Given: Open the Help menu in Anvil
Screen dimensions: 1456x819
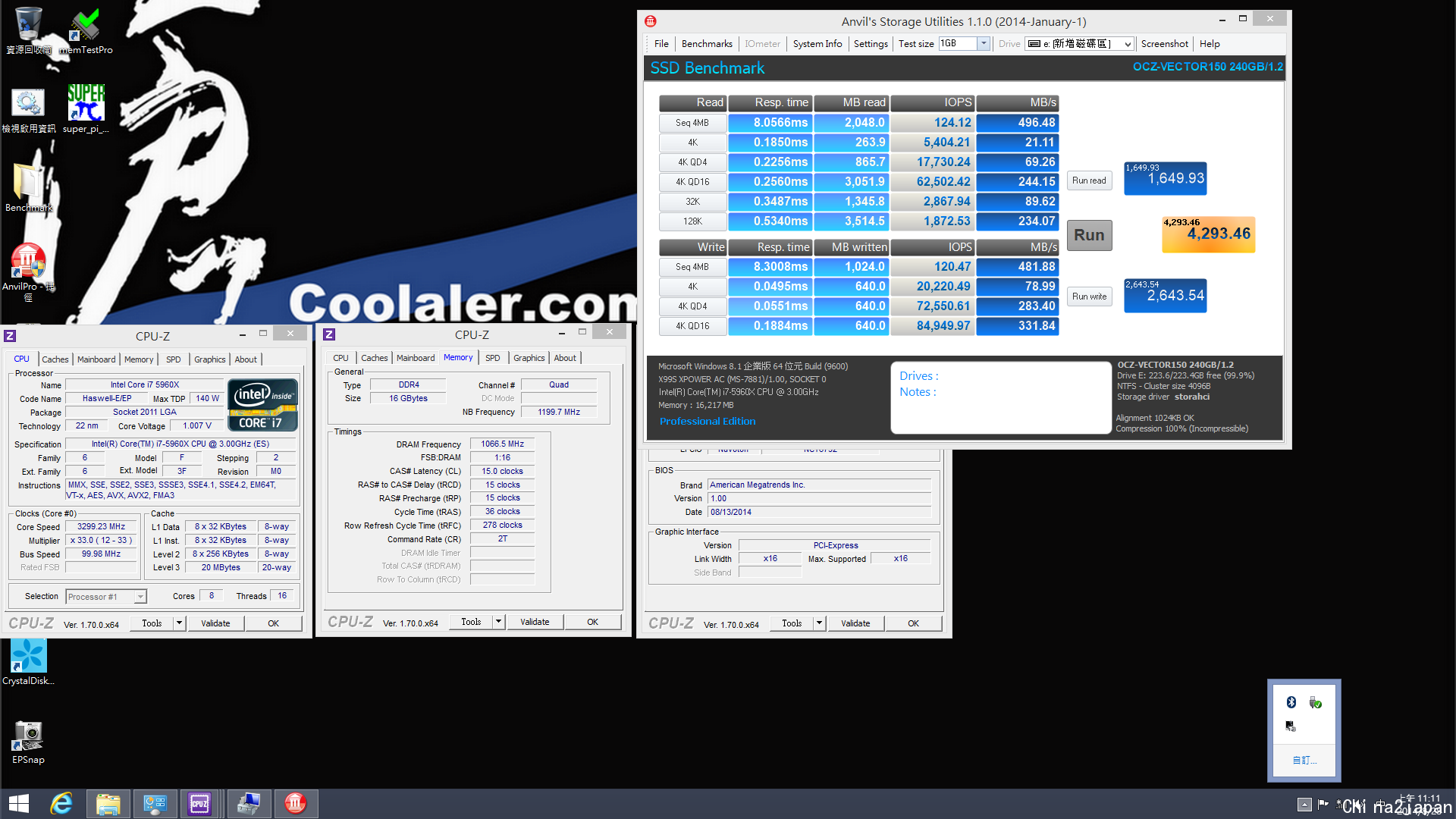Looking at the screenshot, I should 1210,43.
